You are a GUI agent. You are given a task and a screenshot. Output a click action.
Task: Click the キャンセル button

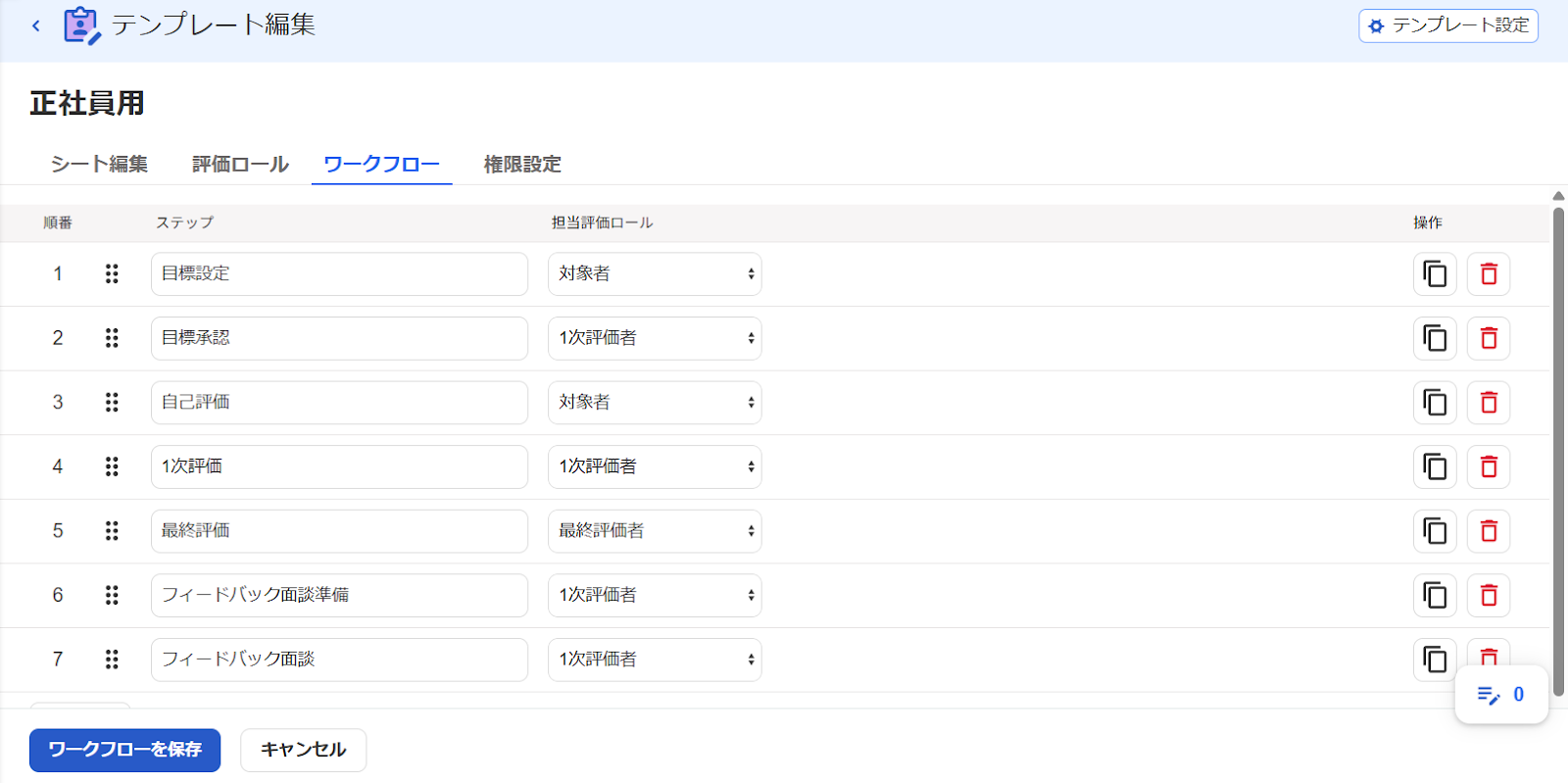(x=303, y=750)
